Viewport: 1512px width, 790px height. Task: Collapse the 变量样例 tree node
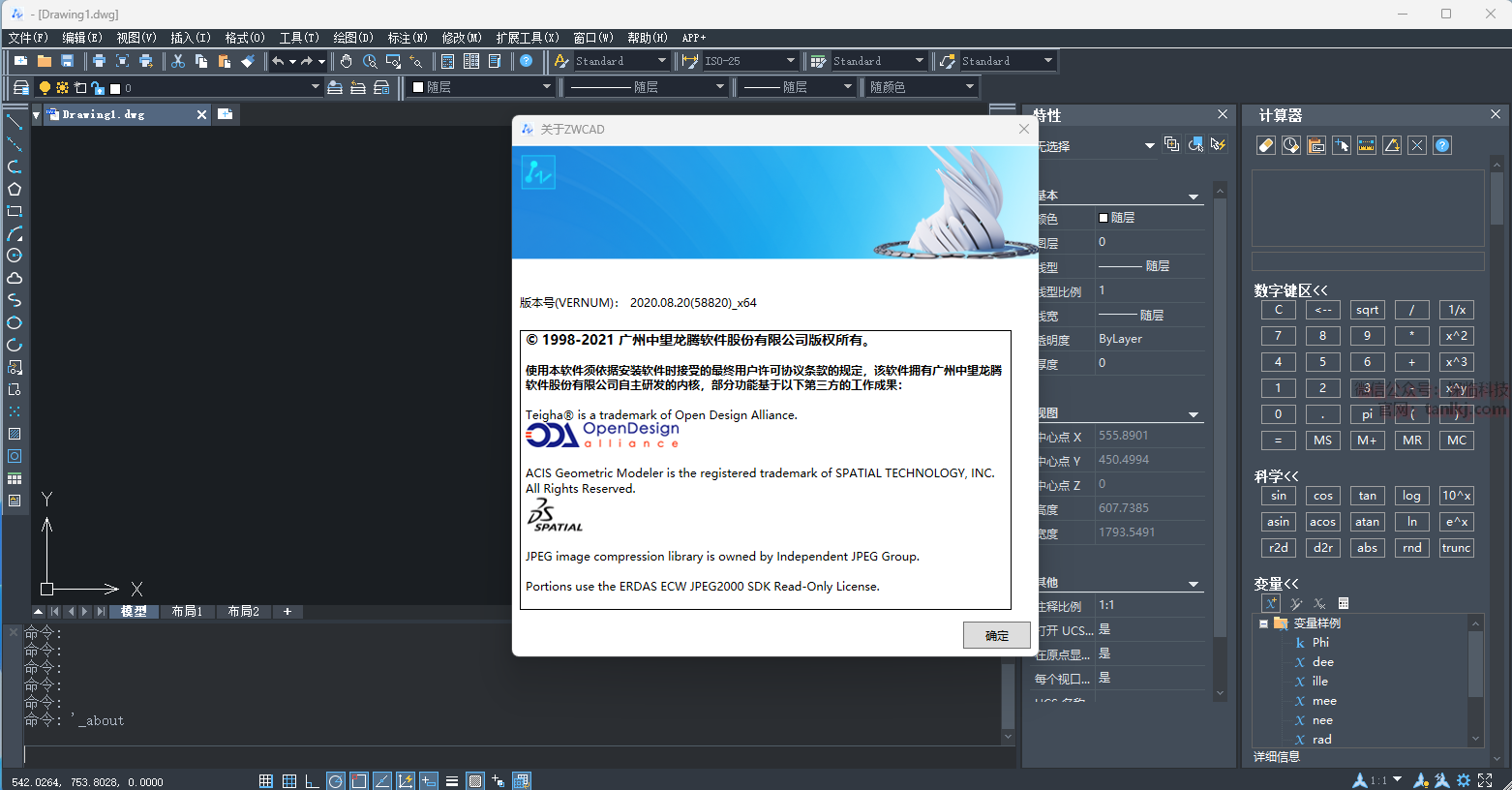(1263, 623)
